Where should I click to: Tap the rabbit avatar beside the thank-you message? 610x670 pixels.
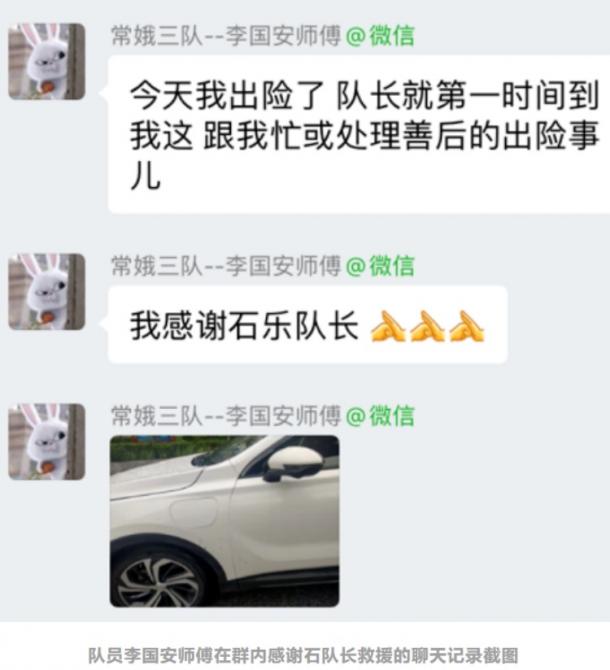(47, 291)
